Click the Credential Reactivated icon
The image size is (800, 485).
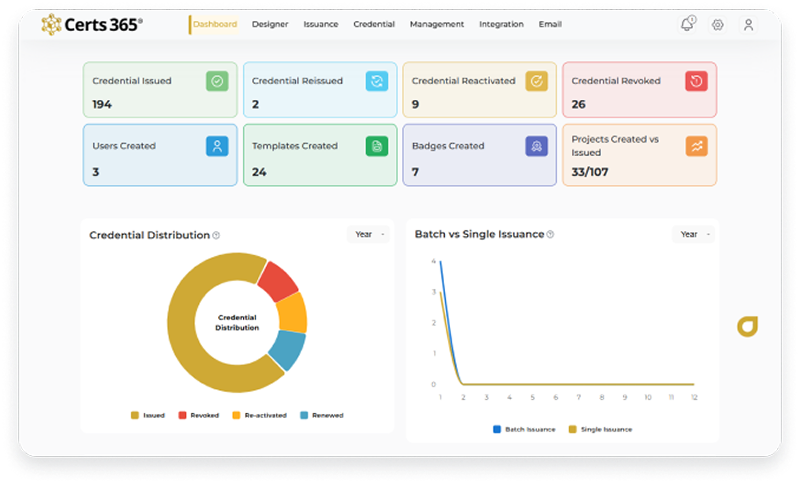tap(537, 81)
